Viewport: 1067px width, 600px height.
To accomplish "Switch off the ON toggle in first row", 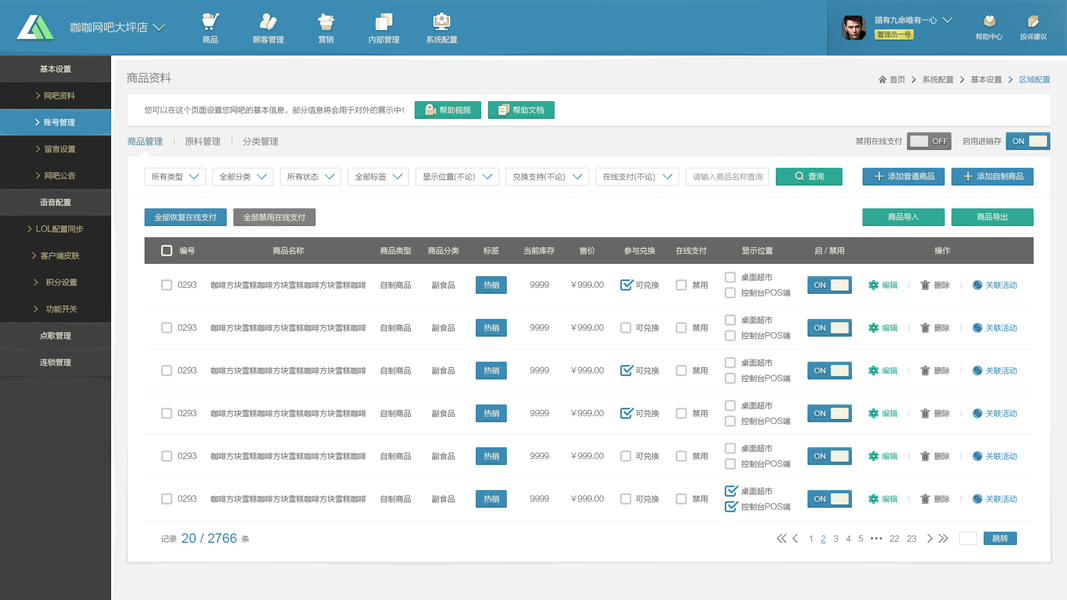I will coord(829,285).
